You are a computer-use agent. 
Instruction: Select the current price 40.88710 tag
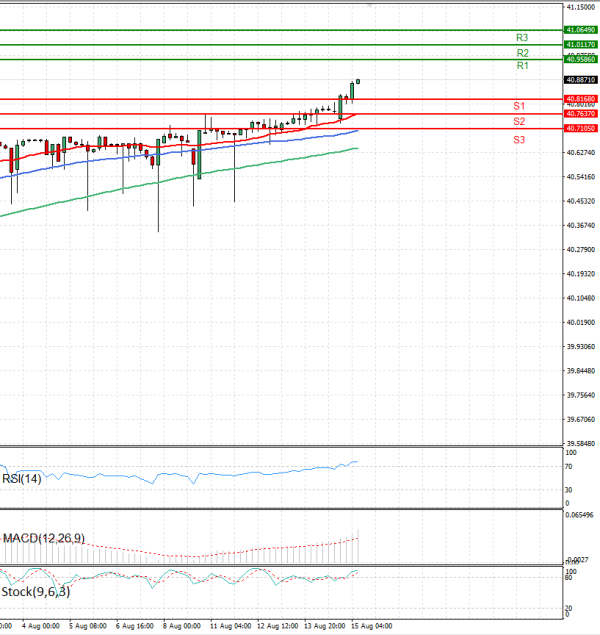581,80
